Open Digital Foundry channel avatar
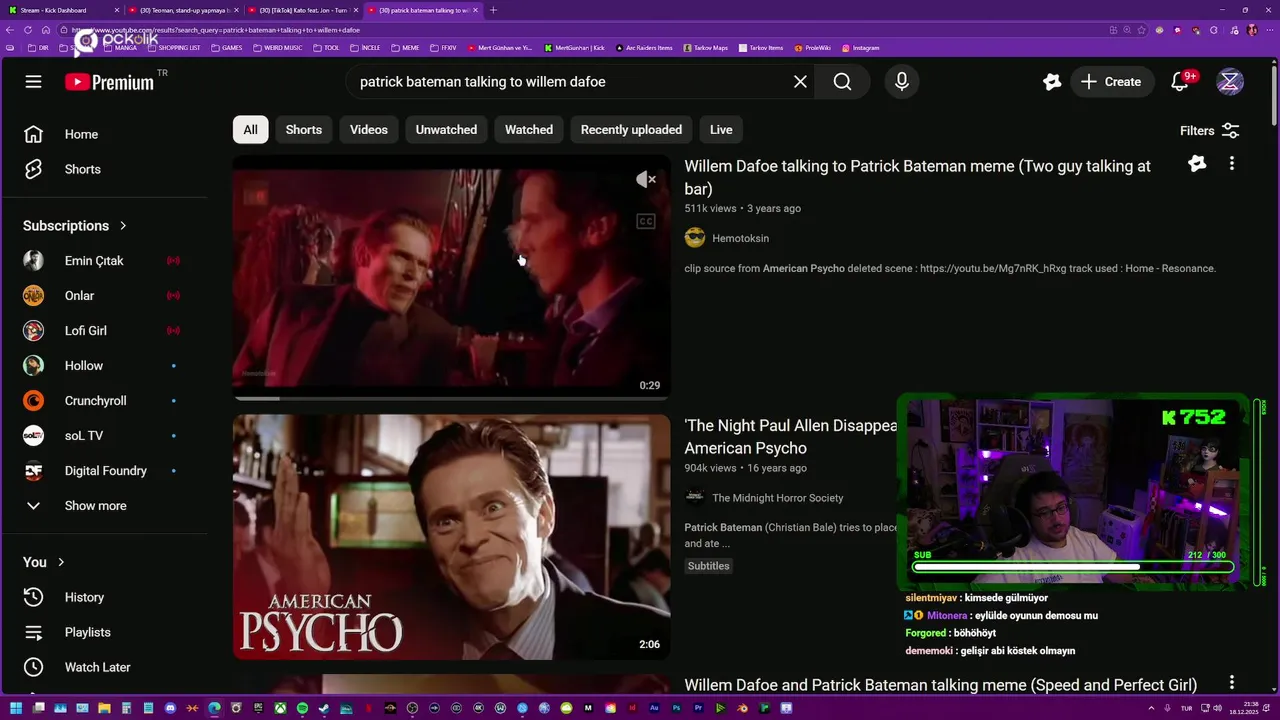This screenshot has width=1280, height=720. 33,471
